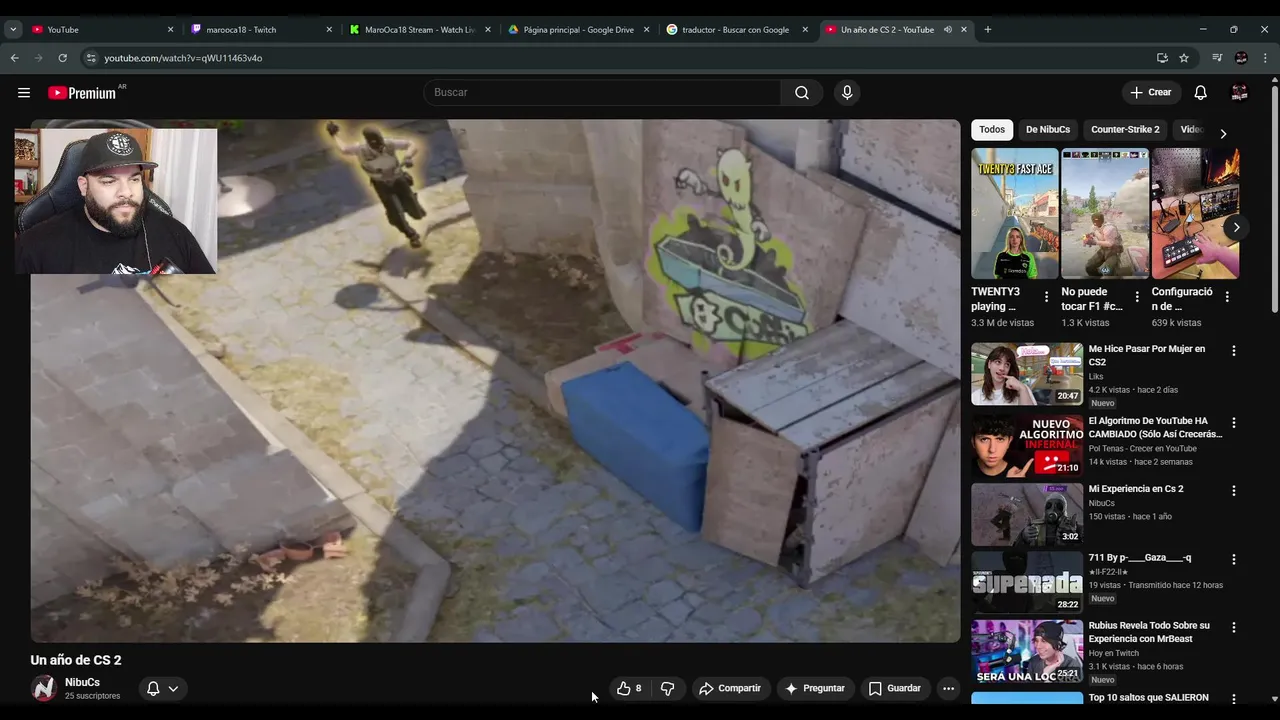1280x720 pixels.
Task: Start voice search with the microphone
Action: [x=847, y=93]
